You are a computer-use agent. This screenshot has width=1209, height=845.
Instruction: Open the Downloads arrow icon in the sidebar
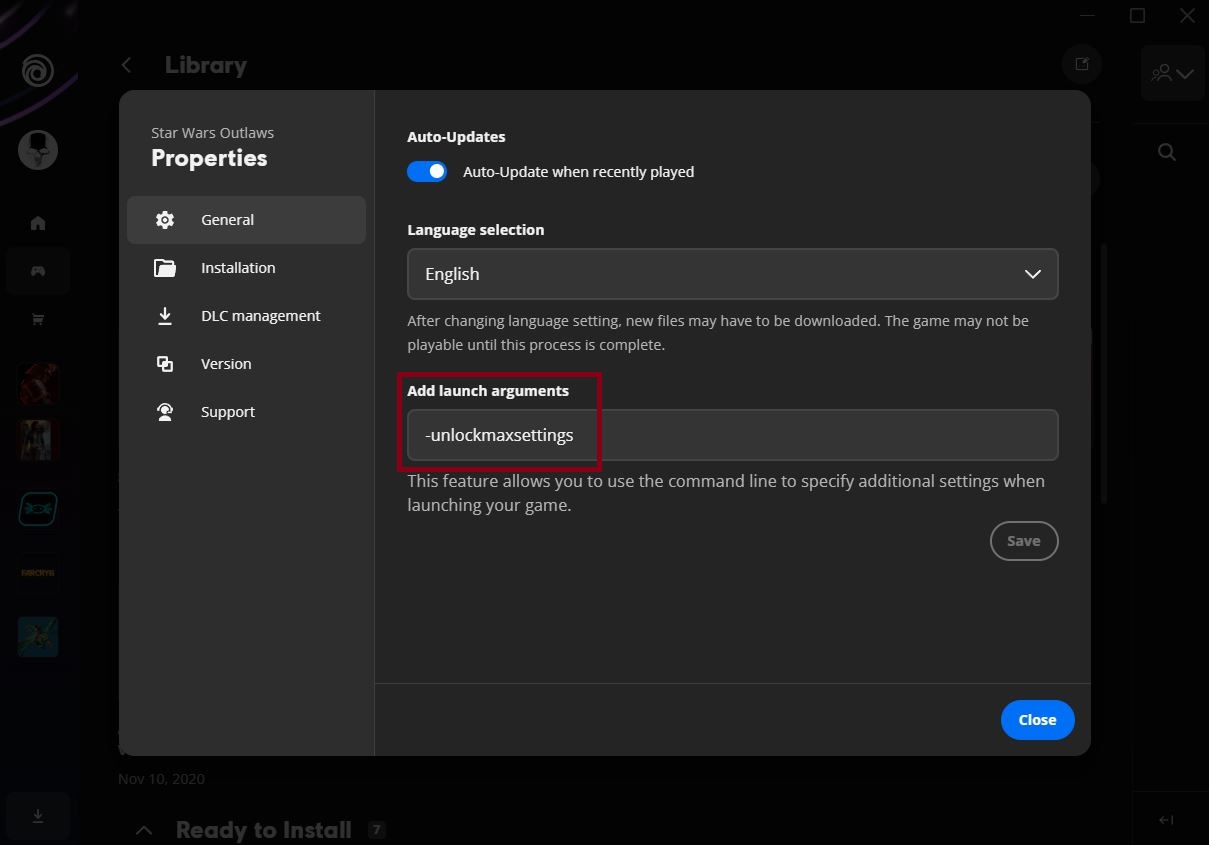pos(38,816)
